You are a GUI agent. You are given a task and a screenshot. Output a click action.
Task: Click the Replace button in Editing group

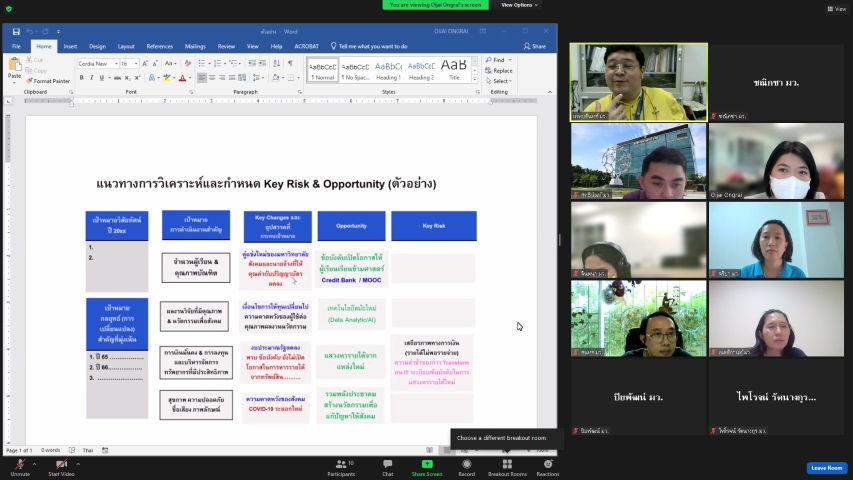tap(501, 71)
